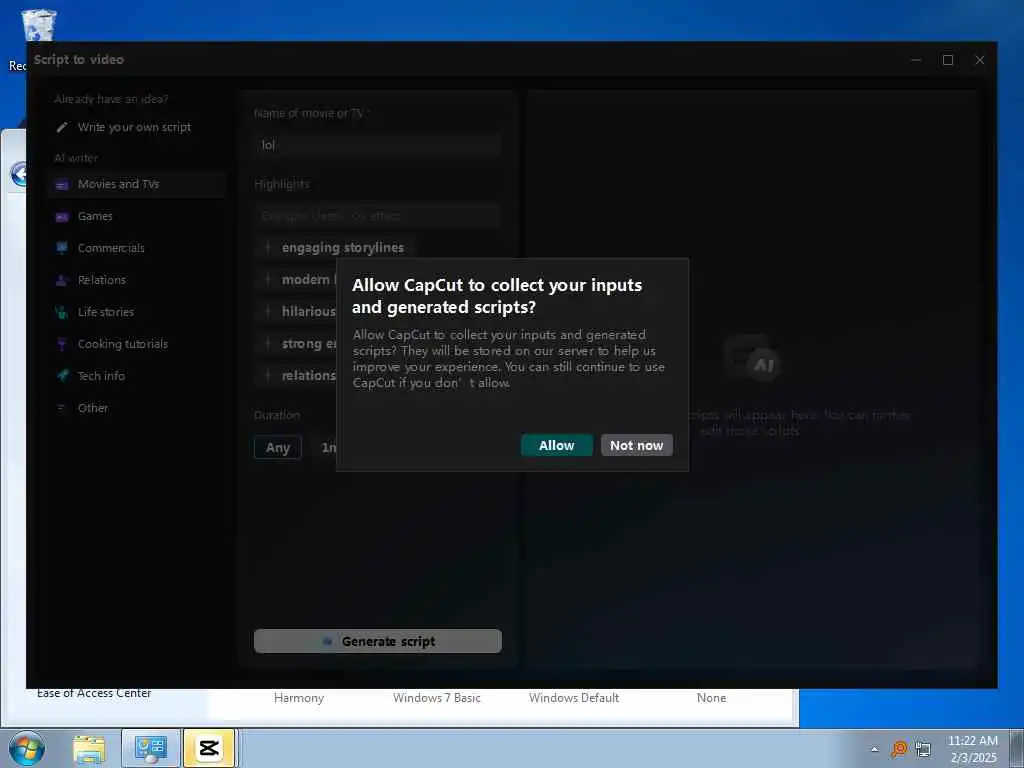1024x768 pixels.
Task: Open Ease of Access Center link
Action: 94,693
